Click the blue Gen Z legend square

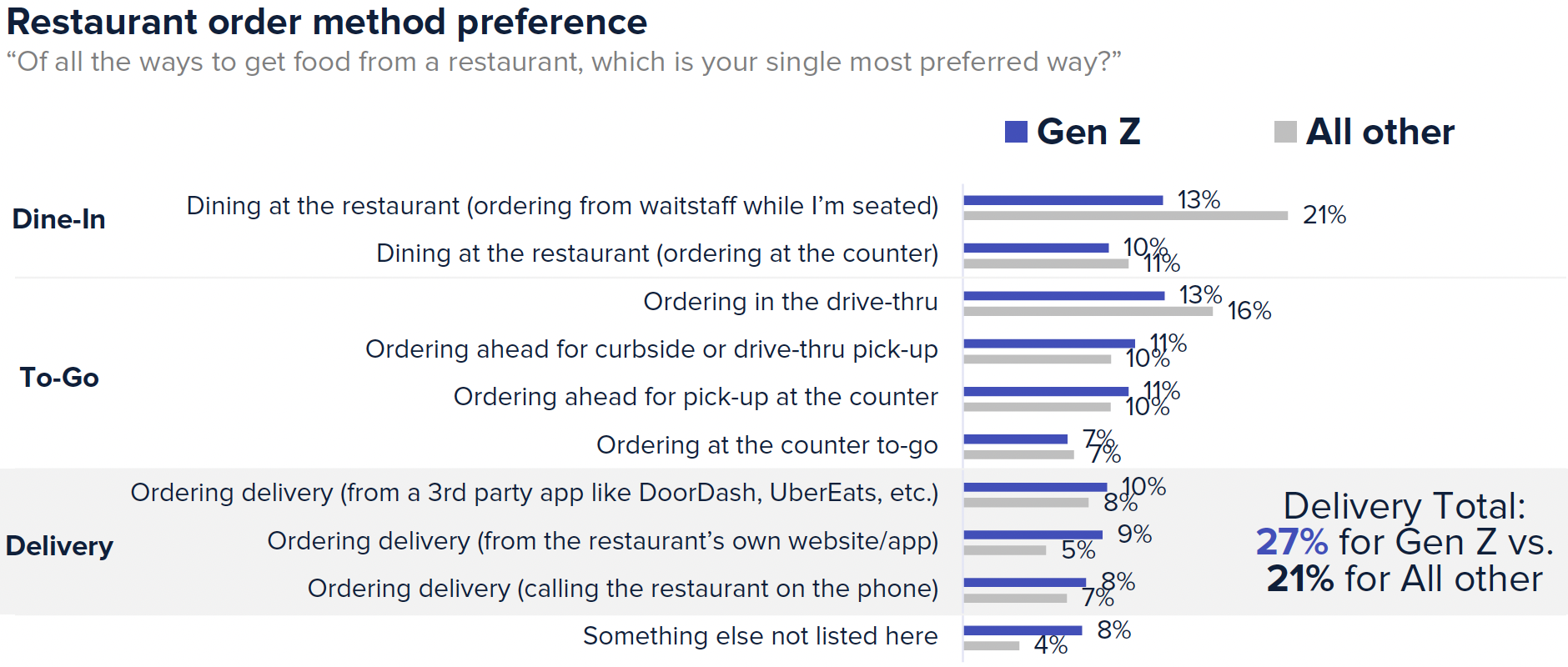(x=1015, y=132)
